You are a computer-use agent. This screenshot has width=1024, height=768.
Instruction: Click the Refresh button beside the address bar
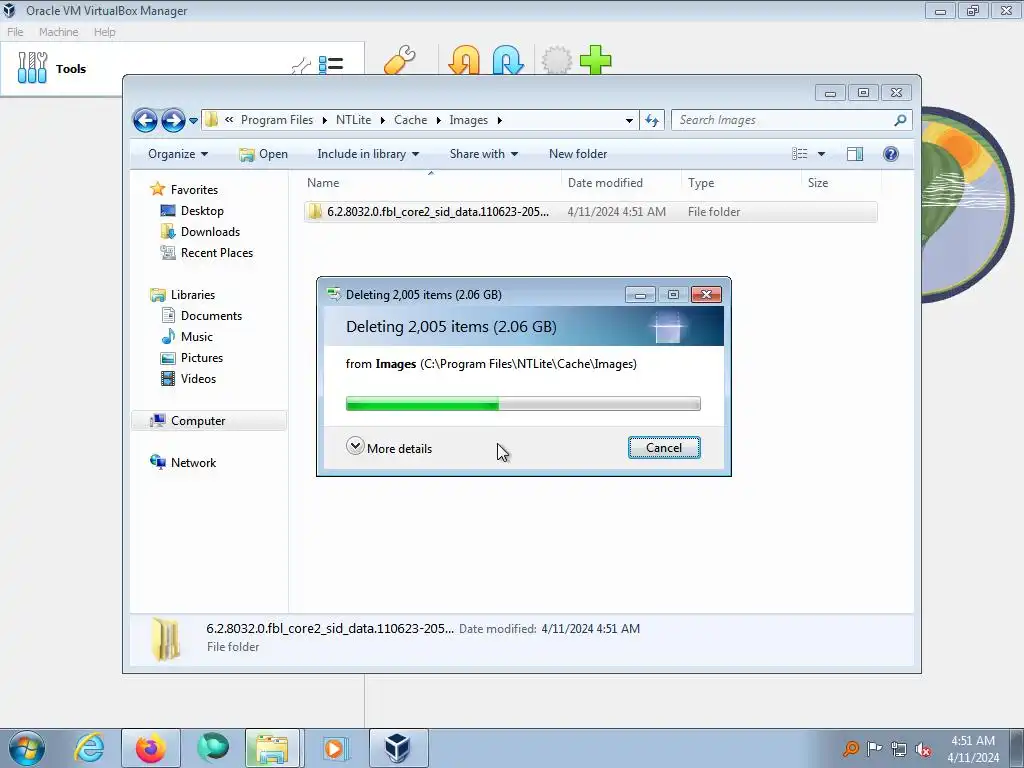(652, 120)
